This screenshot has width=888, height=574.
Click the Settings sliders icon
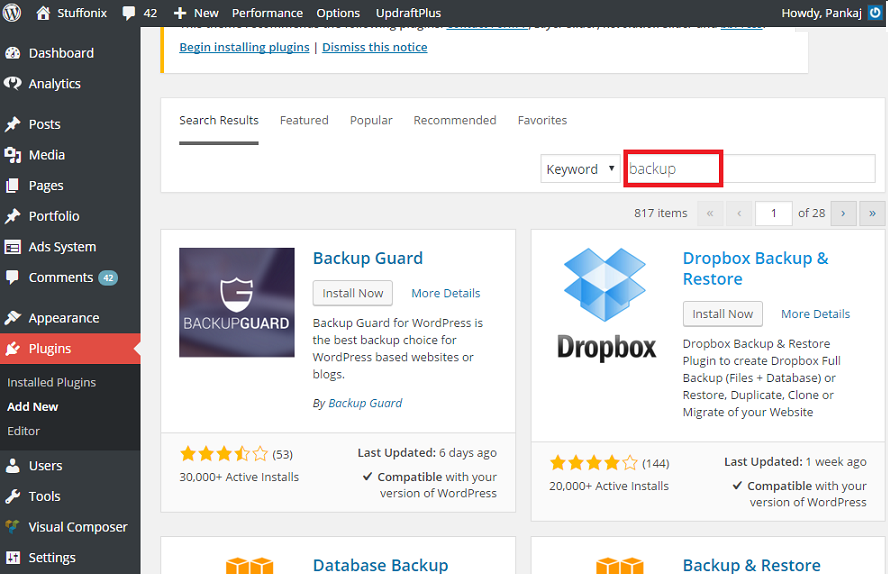(12, 558)
